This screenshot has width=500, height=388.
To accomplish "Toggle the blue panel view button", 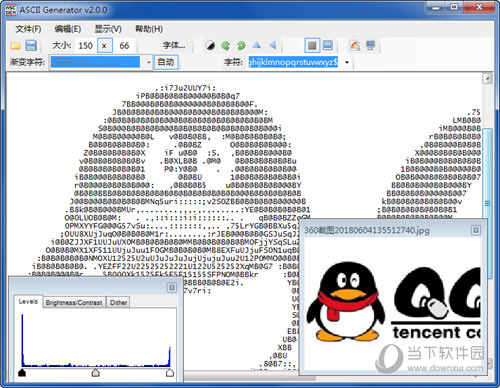I will point(328,46).
